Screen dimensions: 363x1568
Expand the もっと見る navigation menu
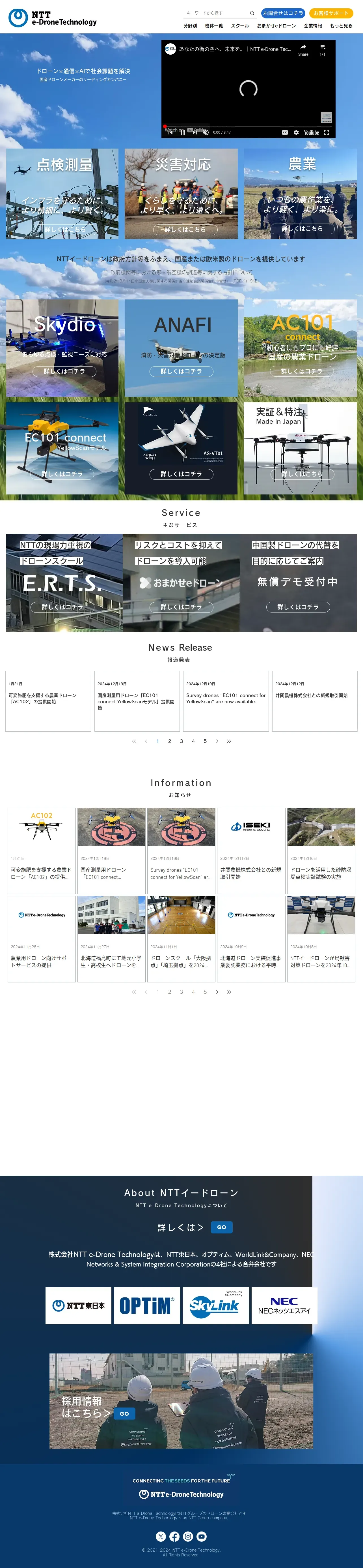341,26
